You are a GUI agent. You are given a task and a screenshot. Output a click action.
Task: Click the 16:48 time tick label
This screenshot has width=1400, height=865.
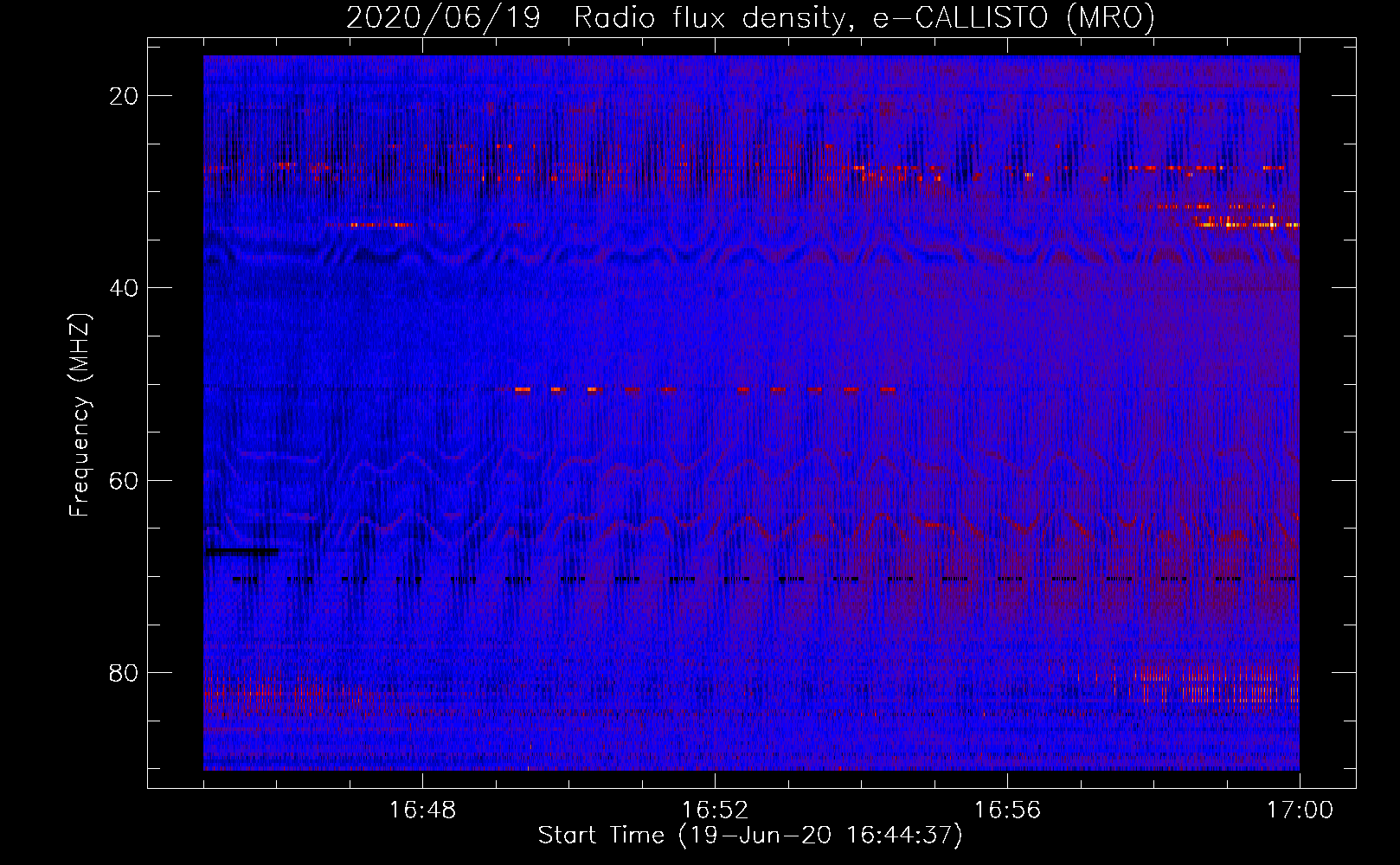(422, 811)
